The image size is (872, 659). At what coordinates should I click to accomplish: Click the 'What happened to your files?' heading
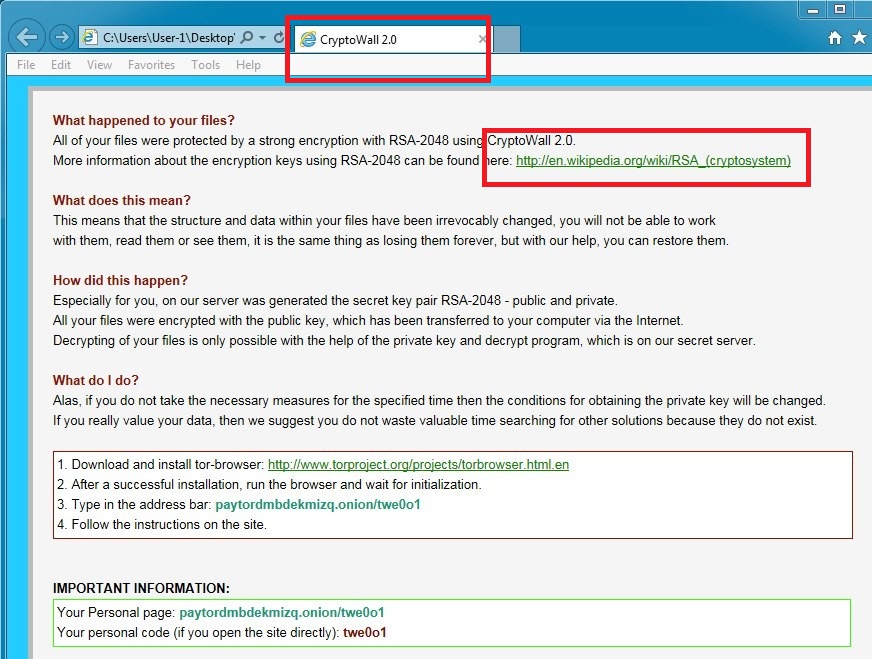[x=143, y=120]
